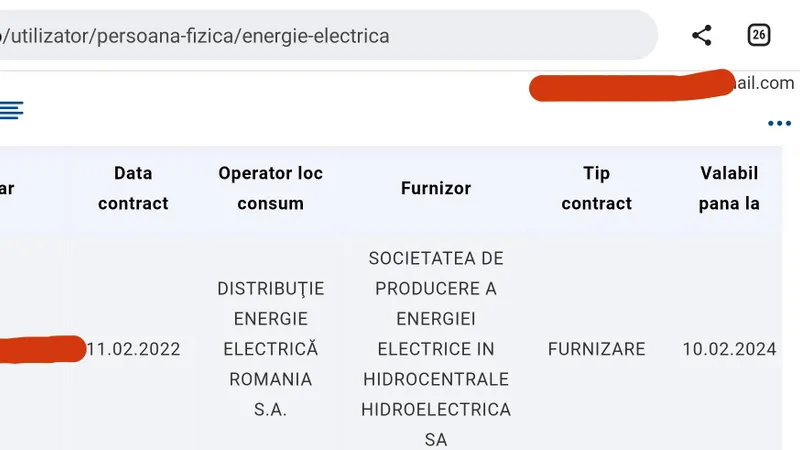Click the expiry date 10.02.2024

pyautogui.click(x=729, y=349)
